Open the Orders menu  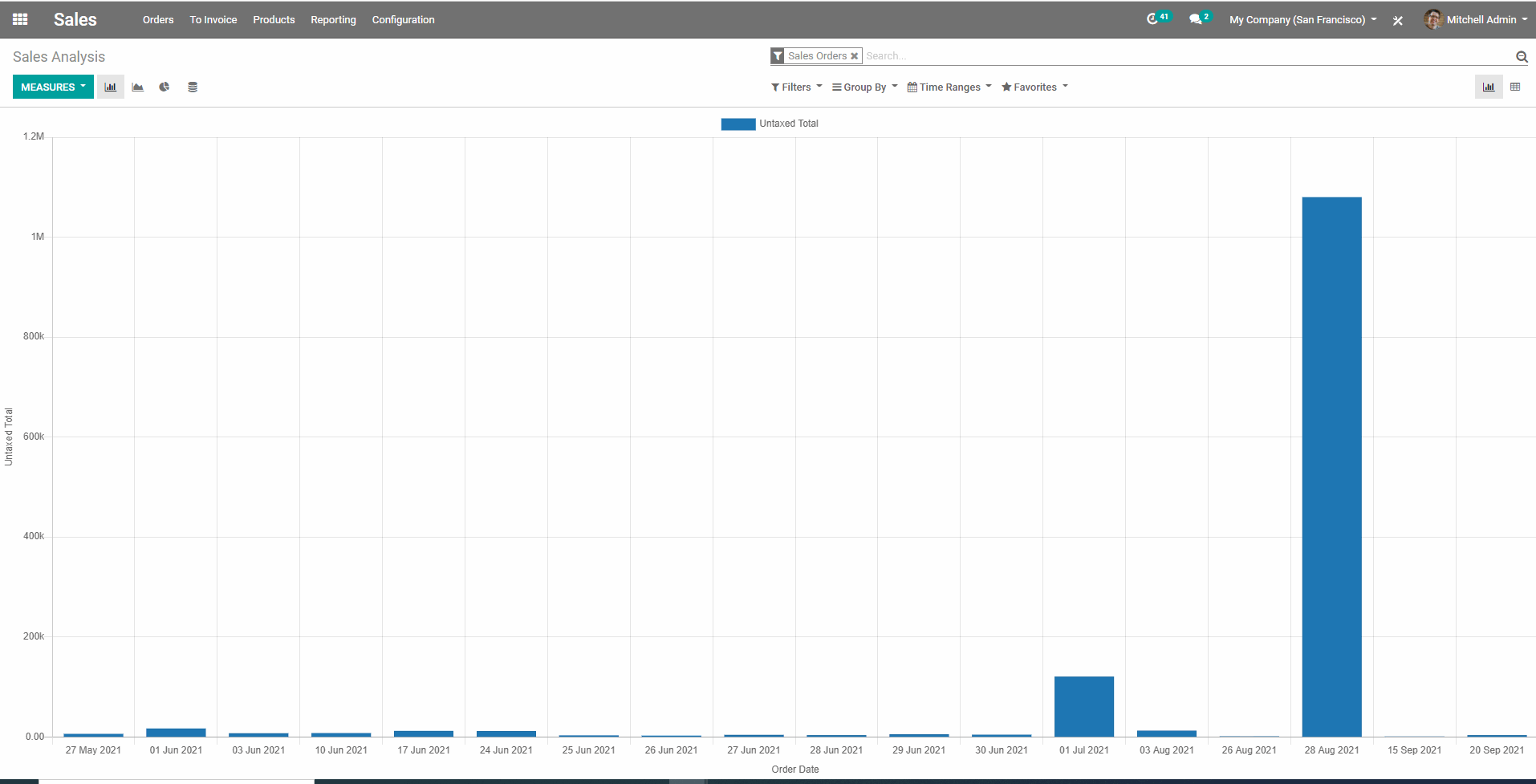(158, 19)
